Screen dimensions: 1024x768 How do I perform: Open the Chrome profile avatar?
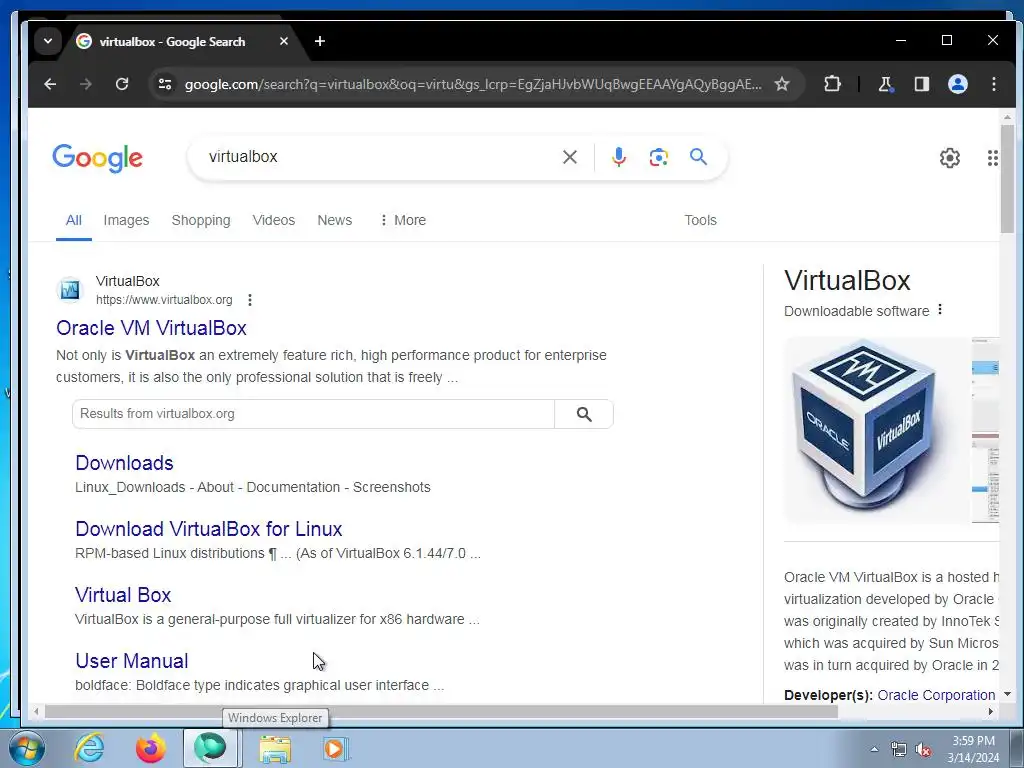957,84
